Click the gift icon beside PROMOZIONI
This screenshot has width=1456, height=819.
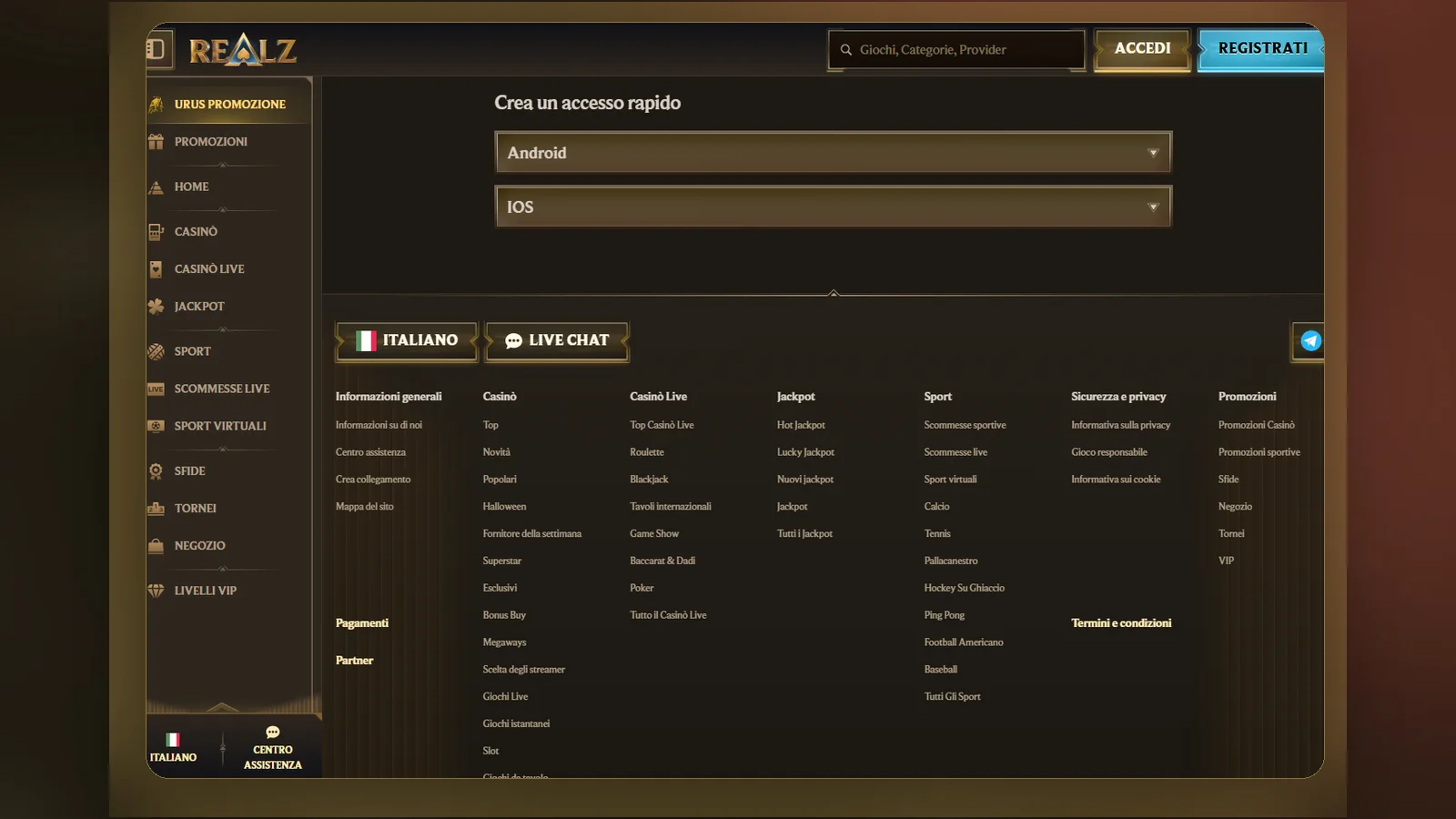[x=157, y=142]
